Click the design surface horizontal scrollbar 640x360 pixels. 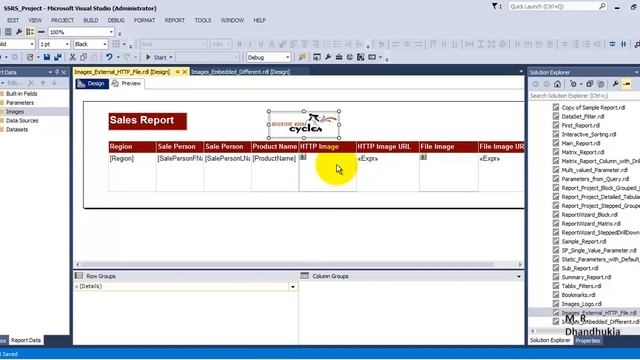287,264
